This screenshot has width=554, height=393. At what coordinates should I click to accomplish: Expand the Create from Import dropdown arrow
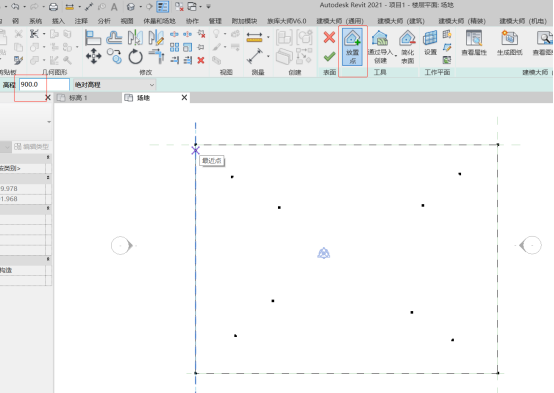point(396,56)
